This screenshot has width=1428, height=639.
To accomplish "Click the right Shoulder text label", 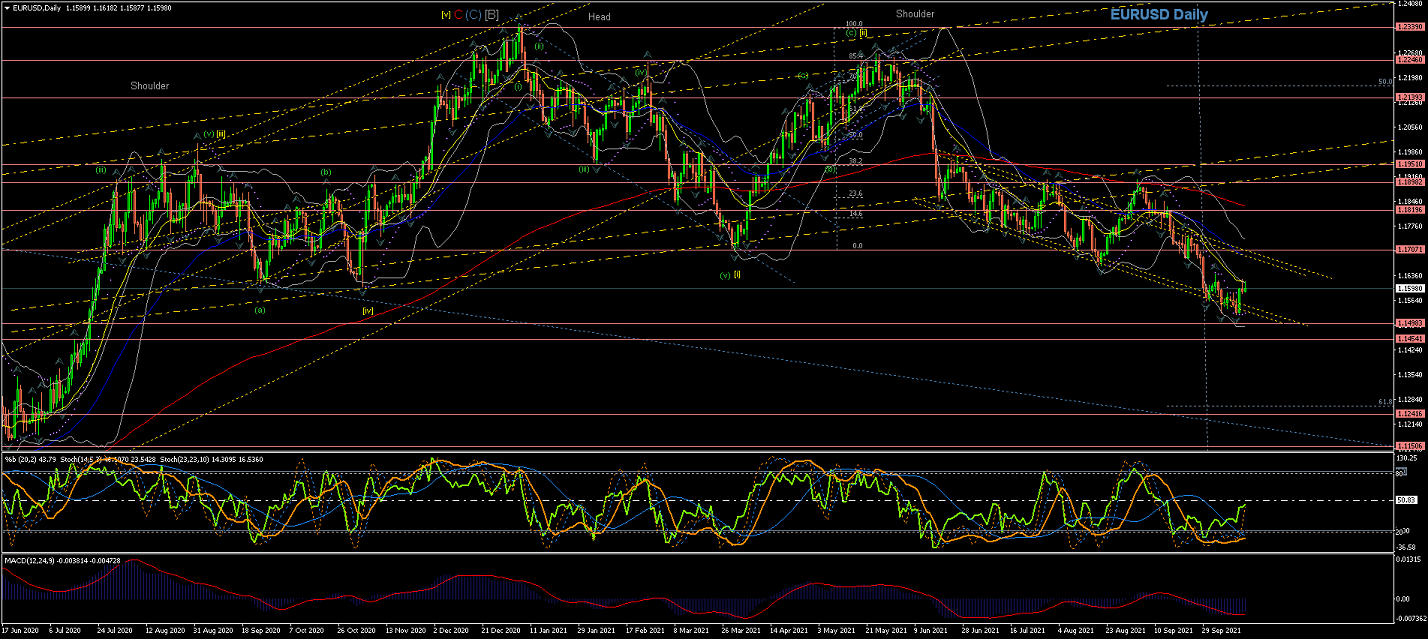I will click(915, 14).
